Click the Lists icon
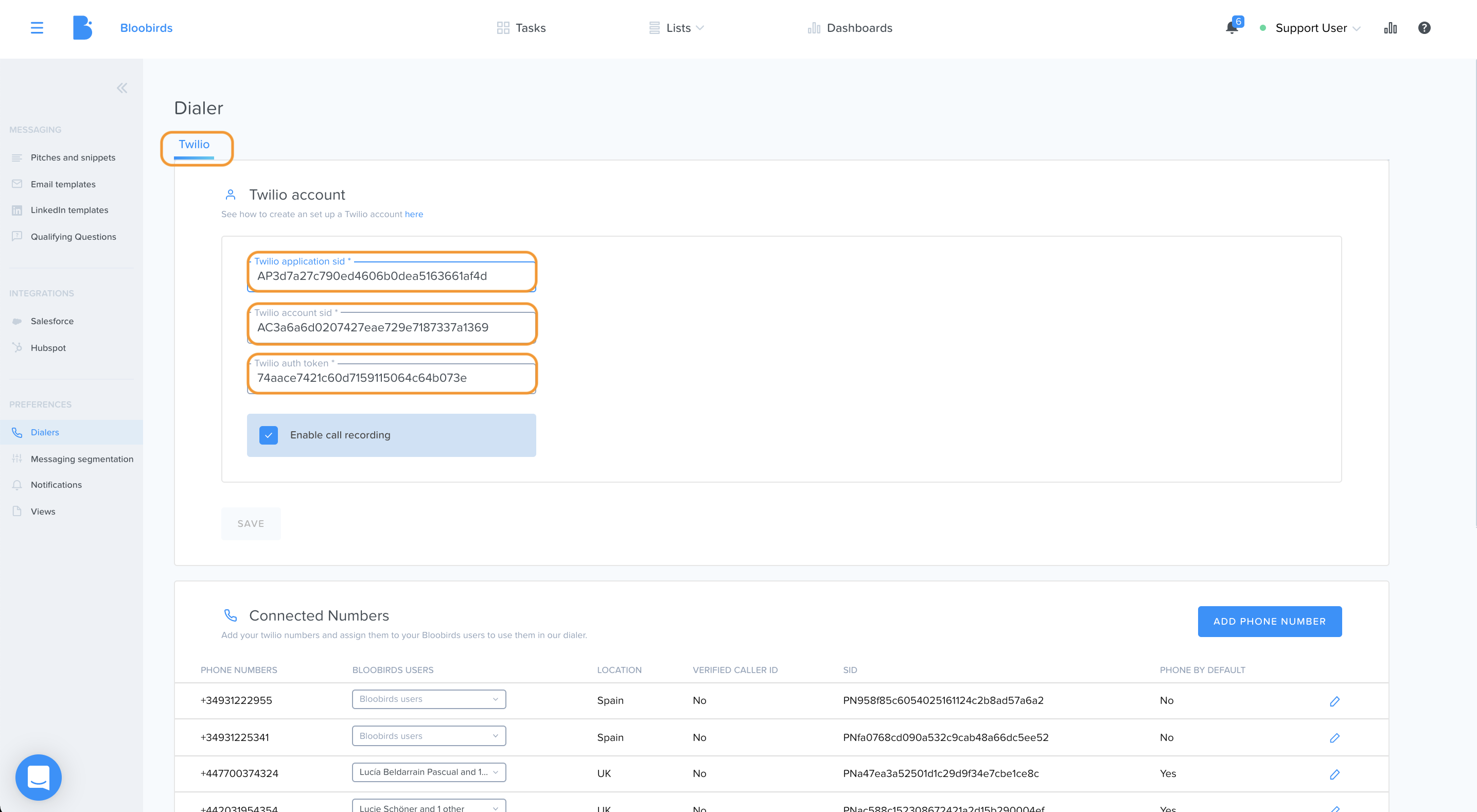1477x812 pixels. [x=654, y=27]
